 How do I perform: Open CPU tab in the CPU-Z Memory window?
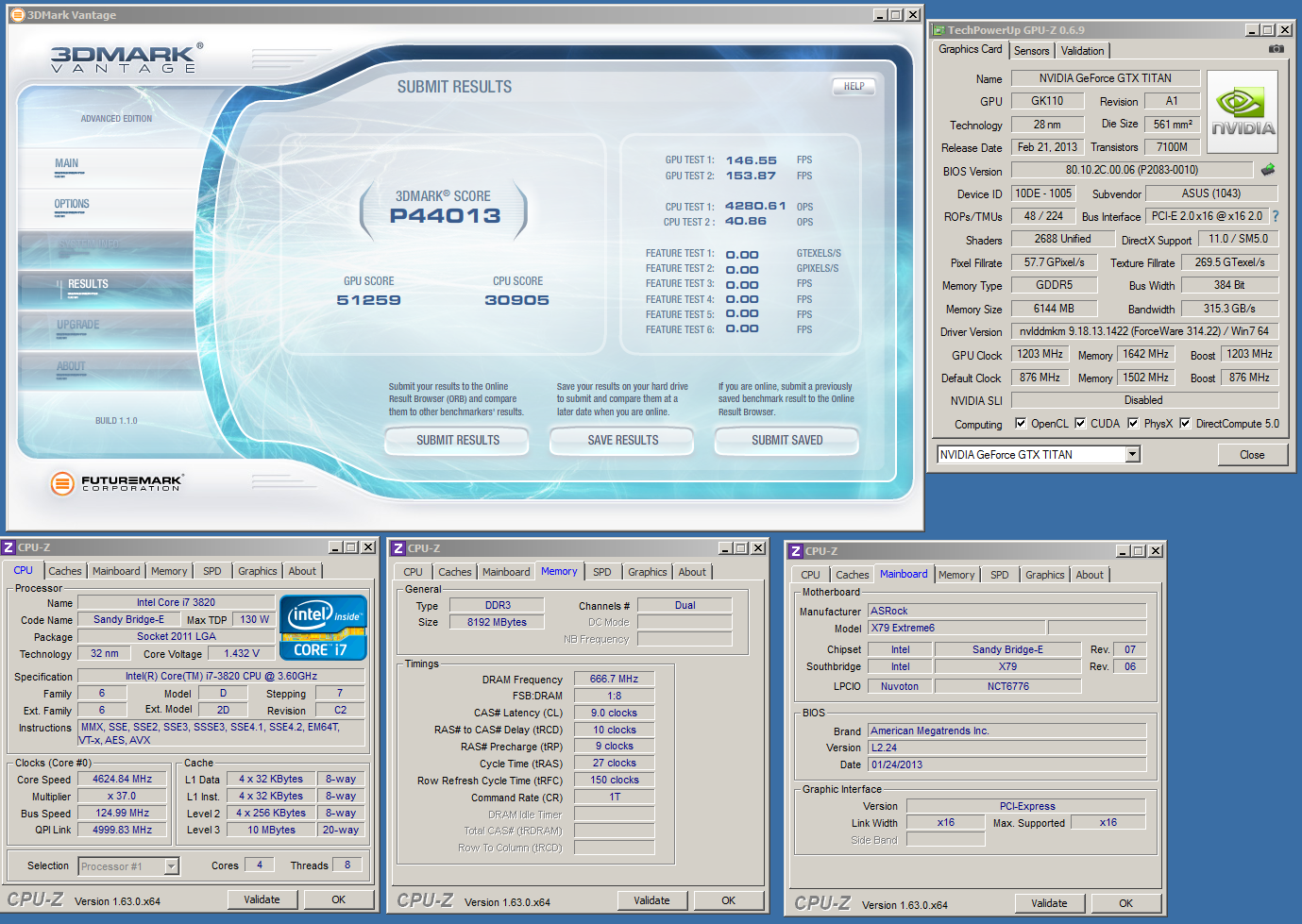[x=414, y=572]
